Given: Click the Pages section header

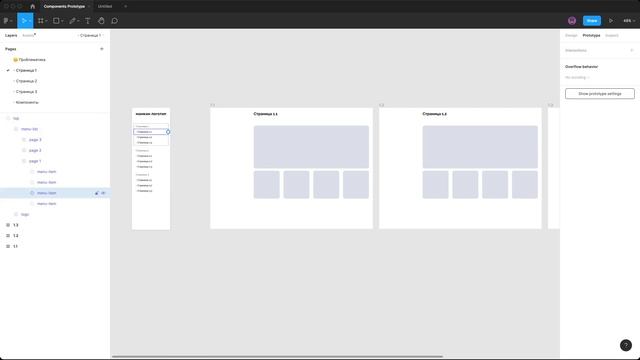Looking at the screenshot, I should 11,49.
